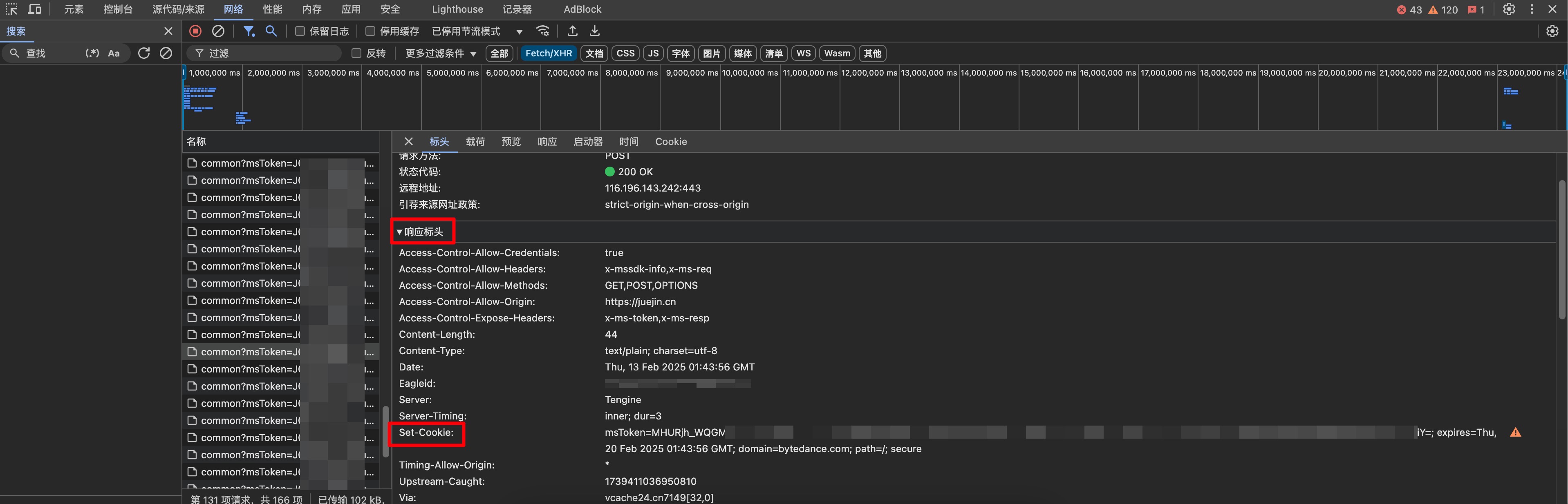
Task: Enable the 保留日志 checkbox
Action: click(x=300, y=31)
